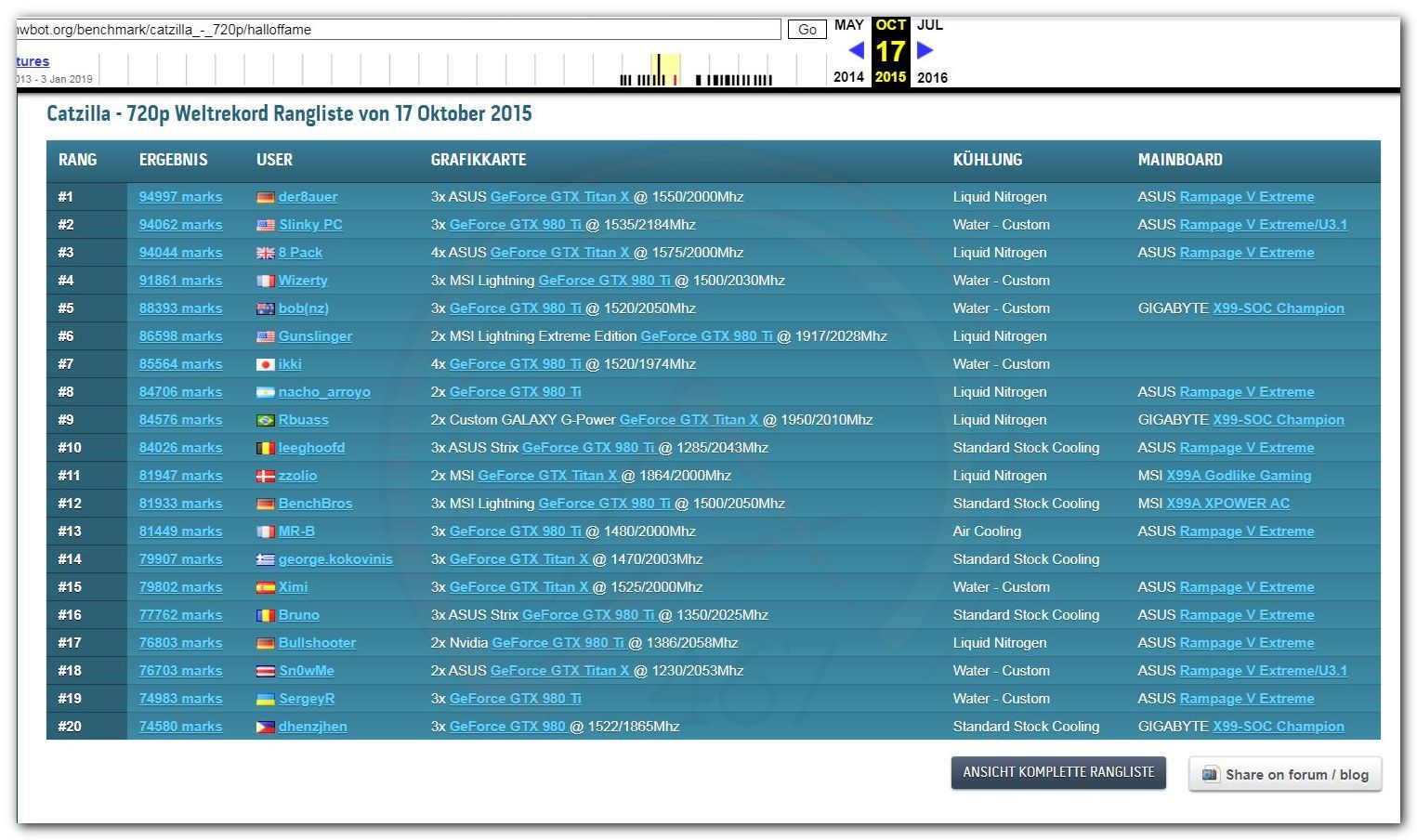Screen dimensions: 1417x840
Task: Open the 76703 marks score link
Action: [180, 671]
